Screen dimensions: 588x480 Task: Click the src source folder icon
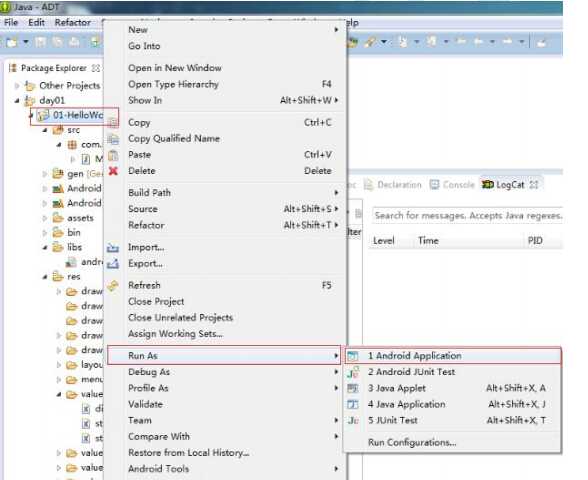[x=58, y=130]
